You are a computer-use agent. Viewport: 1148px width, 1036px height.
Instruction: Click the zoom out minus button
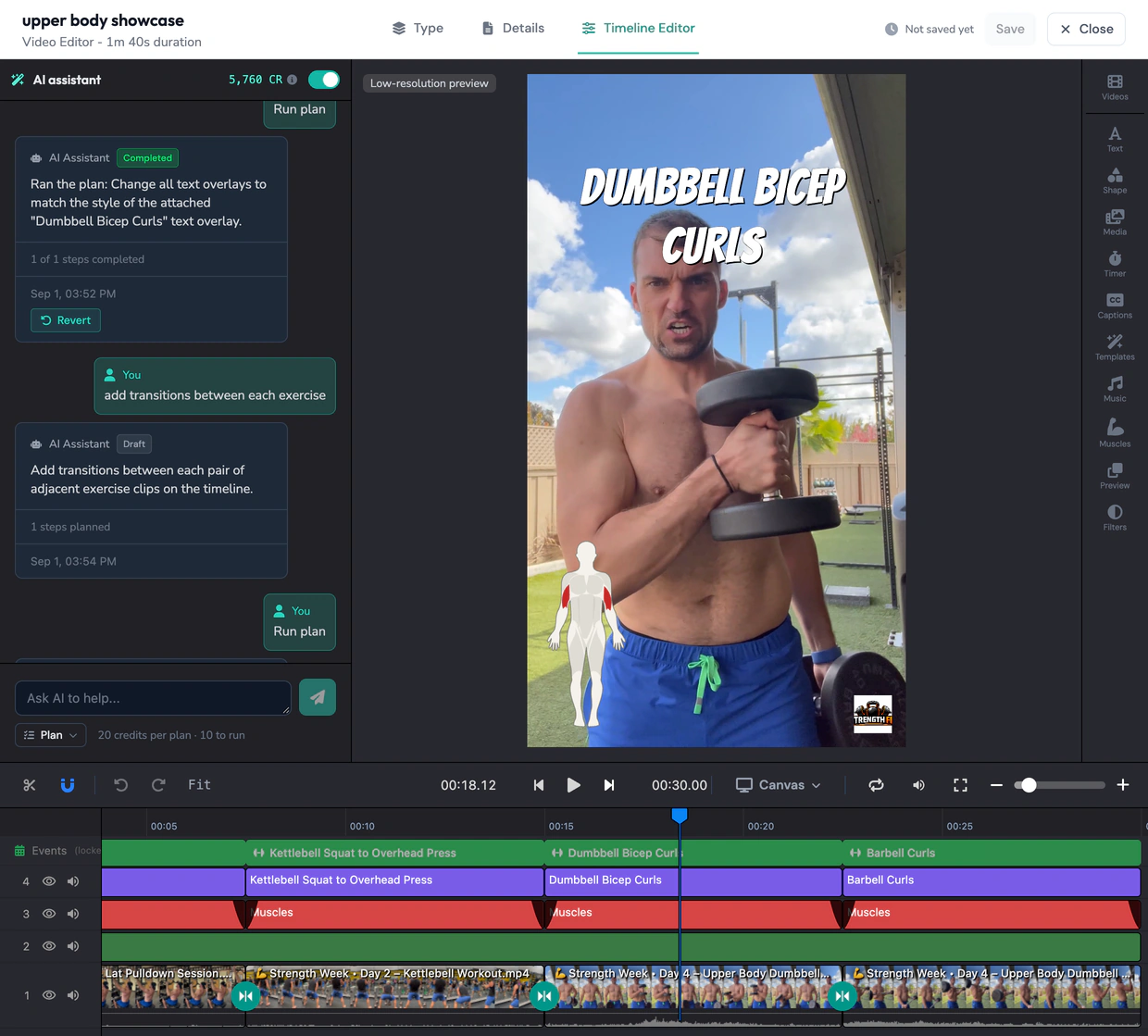coord(996,785)
